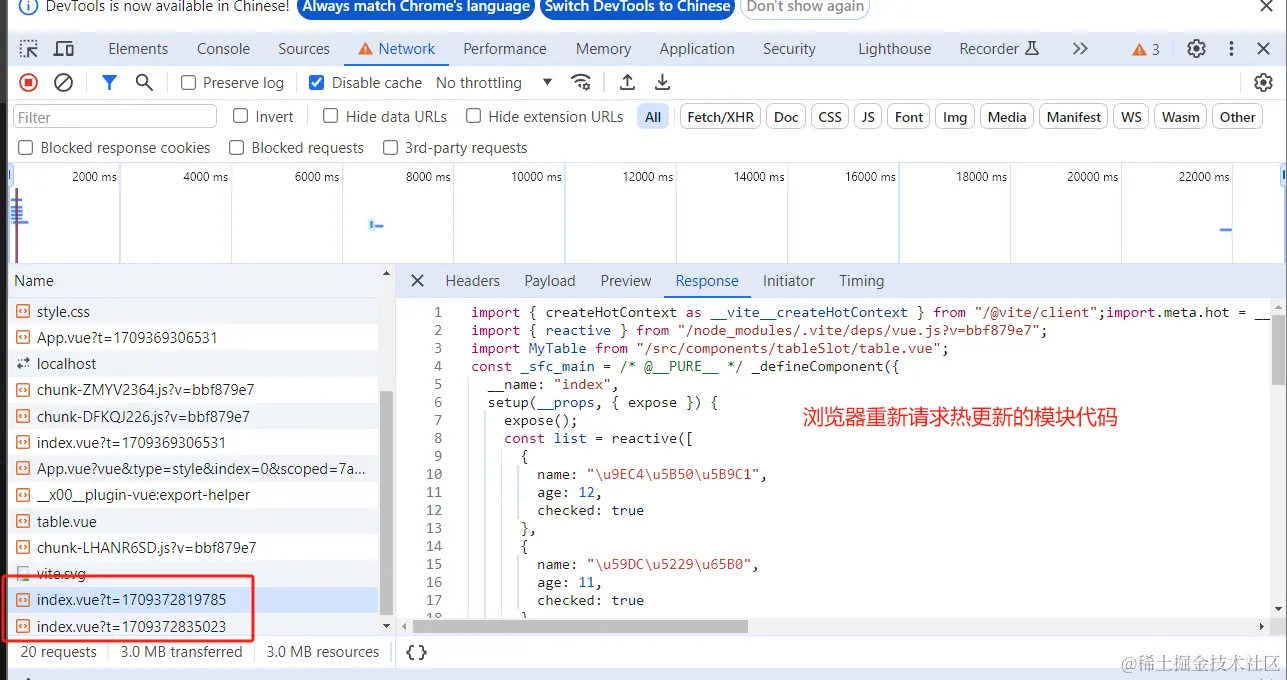Filter requests by CSS type
The height and width of the screenshot is (680, 1287).
[x=830, y=117]
